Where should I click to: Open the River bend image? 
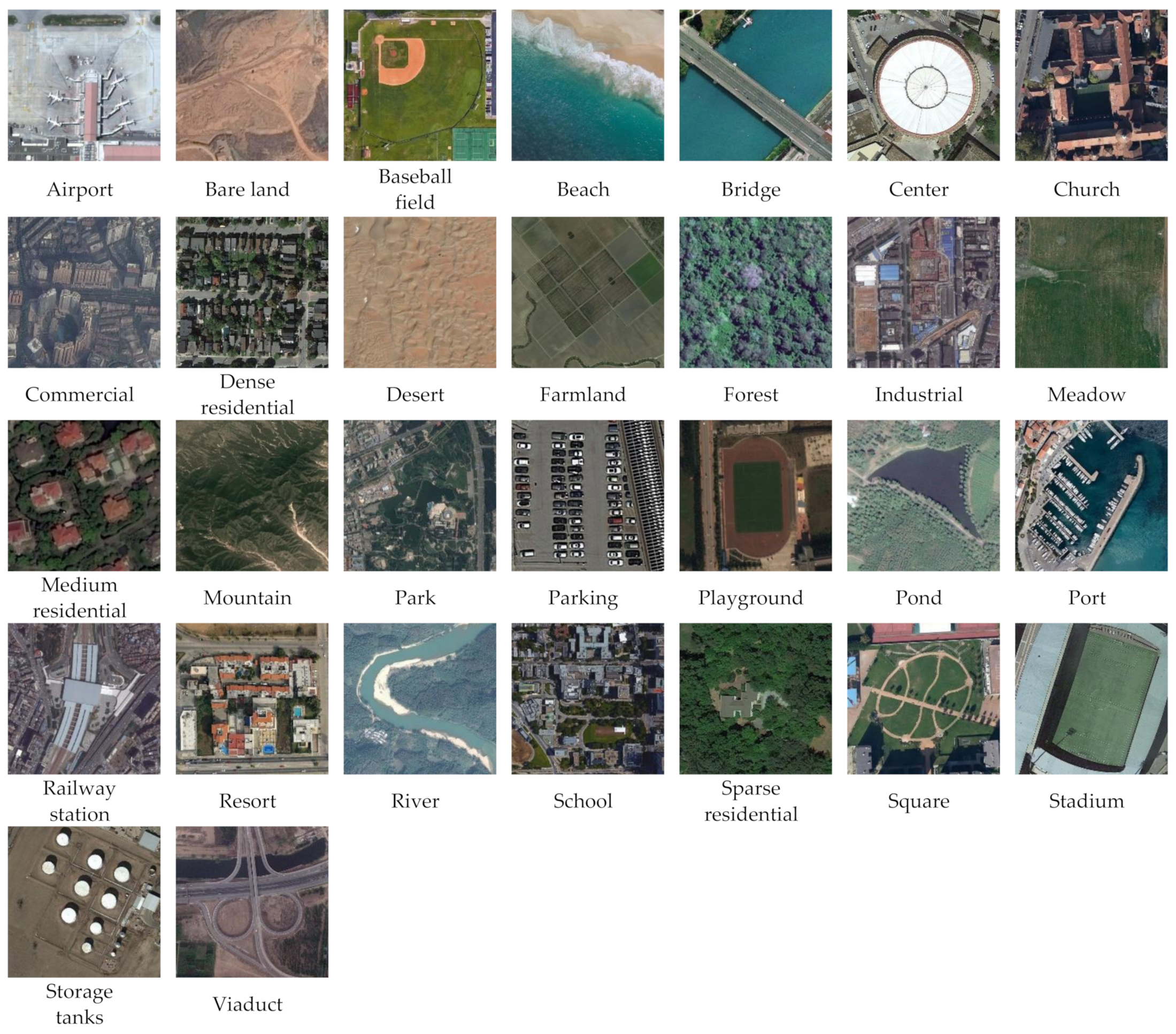pyautogui.click(x=420, y=699)
